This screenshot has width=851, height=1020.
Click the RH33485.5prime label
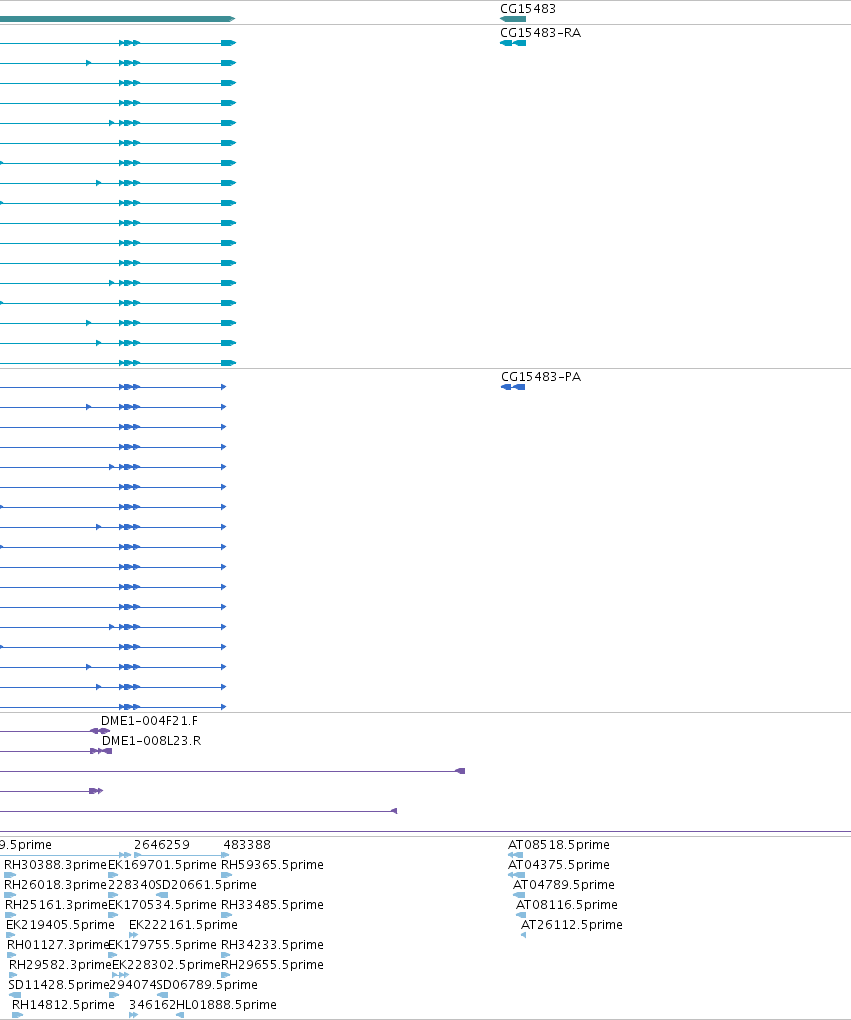pos(273,905)
